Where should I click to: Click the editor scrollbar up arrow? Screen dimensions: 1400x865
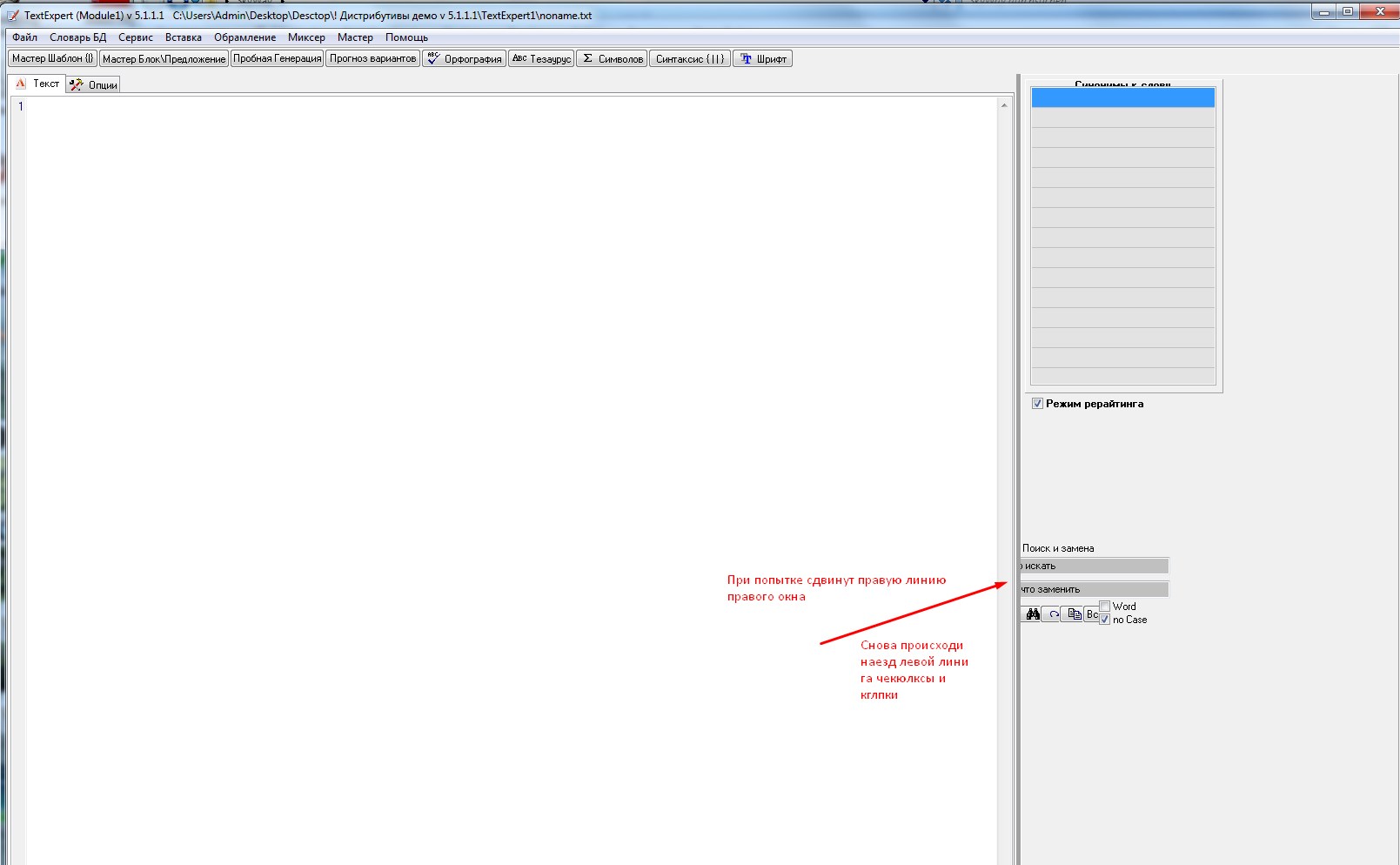(x=1004, y=105)
